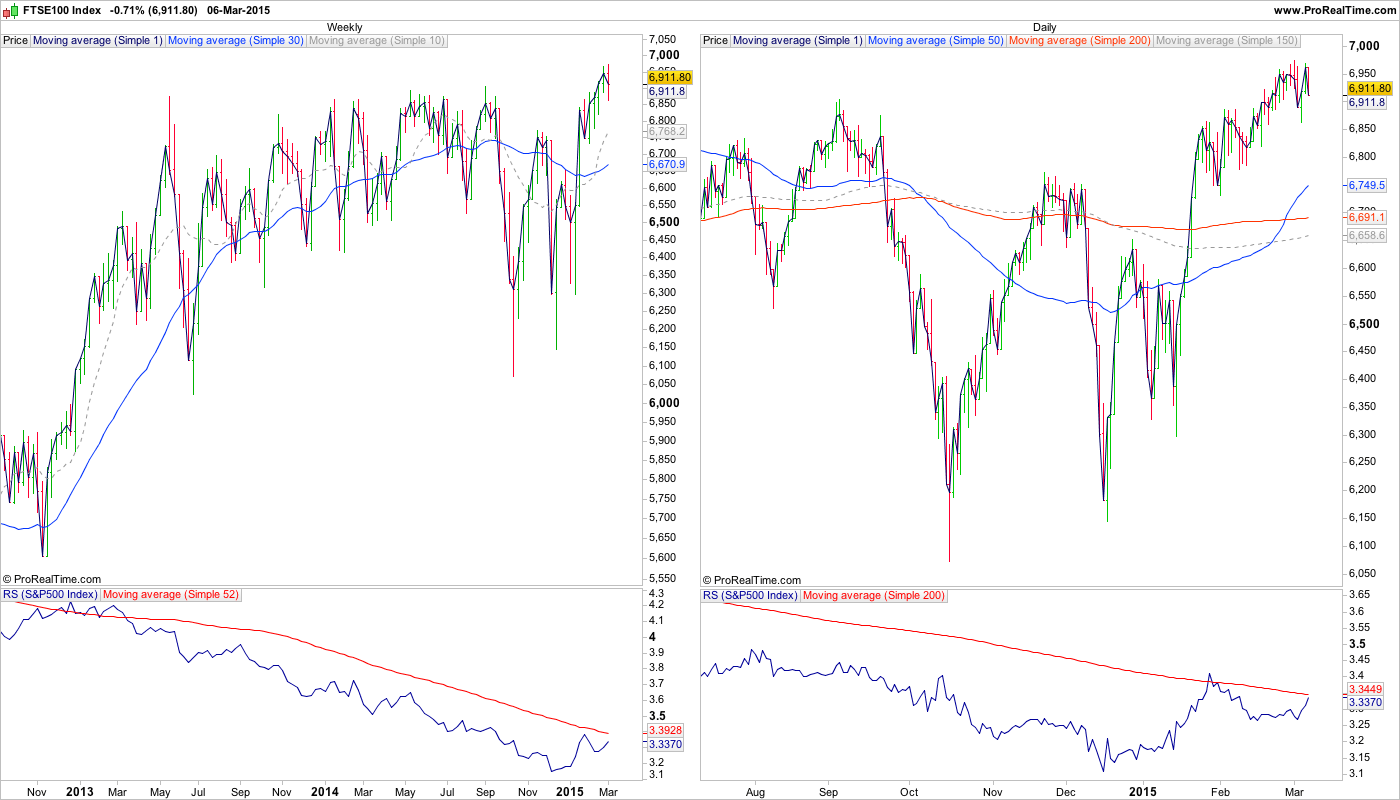1400x800 pixels.
Task: Open the Moving average (Simple 50) label
Action: click(x=935, y=41)
